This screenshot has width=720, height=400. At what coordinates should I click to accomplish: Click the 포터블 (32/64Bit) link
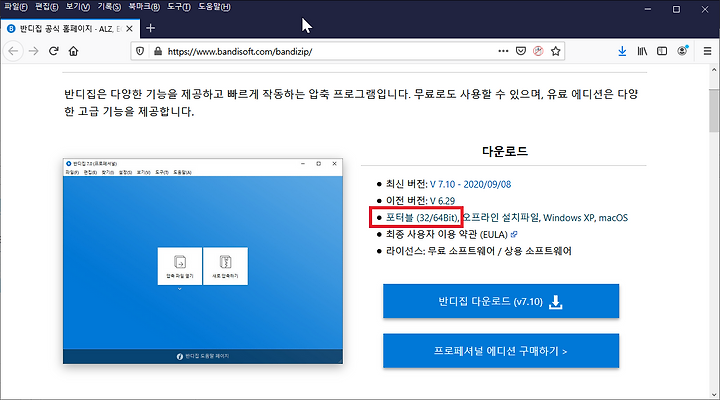[422, 217]
